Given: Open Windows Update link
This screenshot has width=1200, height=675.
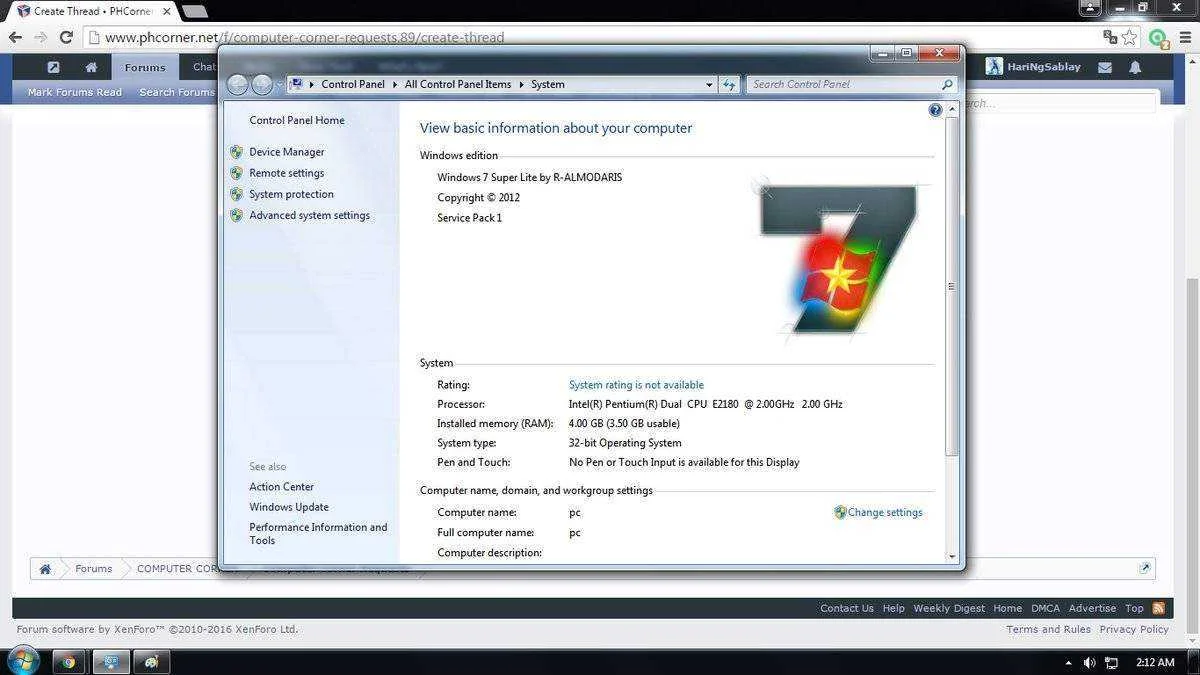Looking at the screenshot, I should click(289, 507).
